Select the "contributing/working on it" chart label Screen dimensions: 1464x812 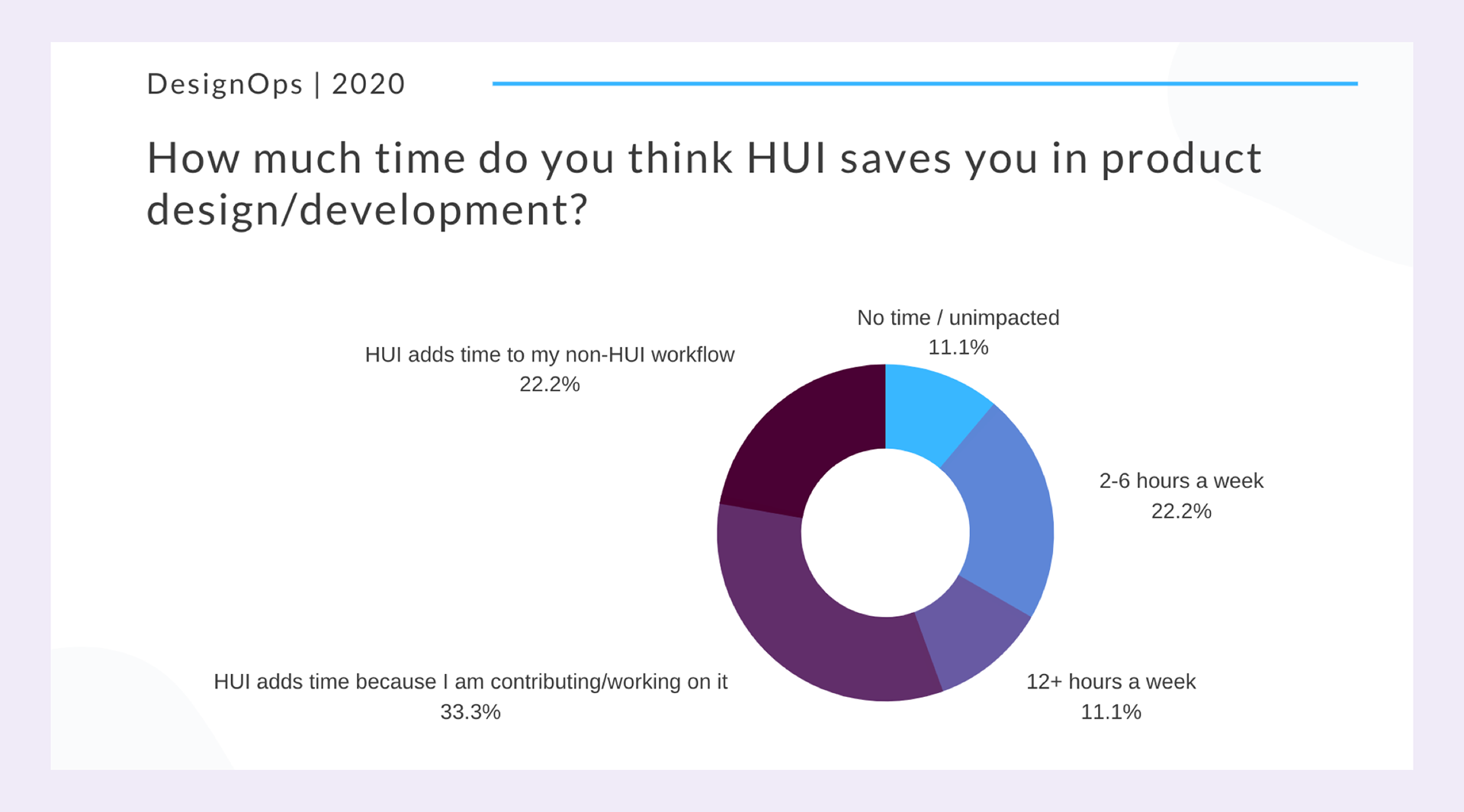pos(470,682)
